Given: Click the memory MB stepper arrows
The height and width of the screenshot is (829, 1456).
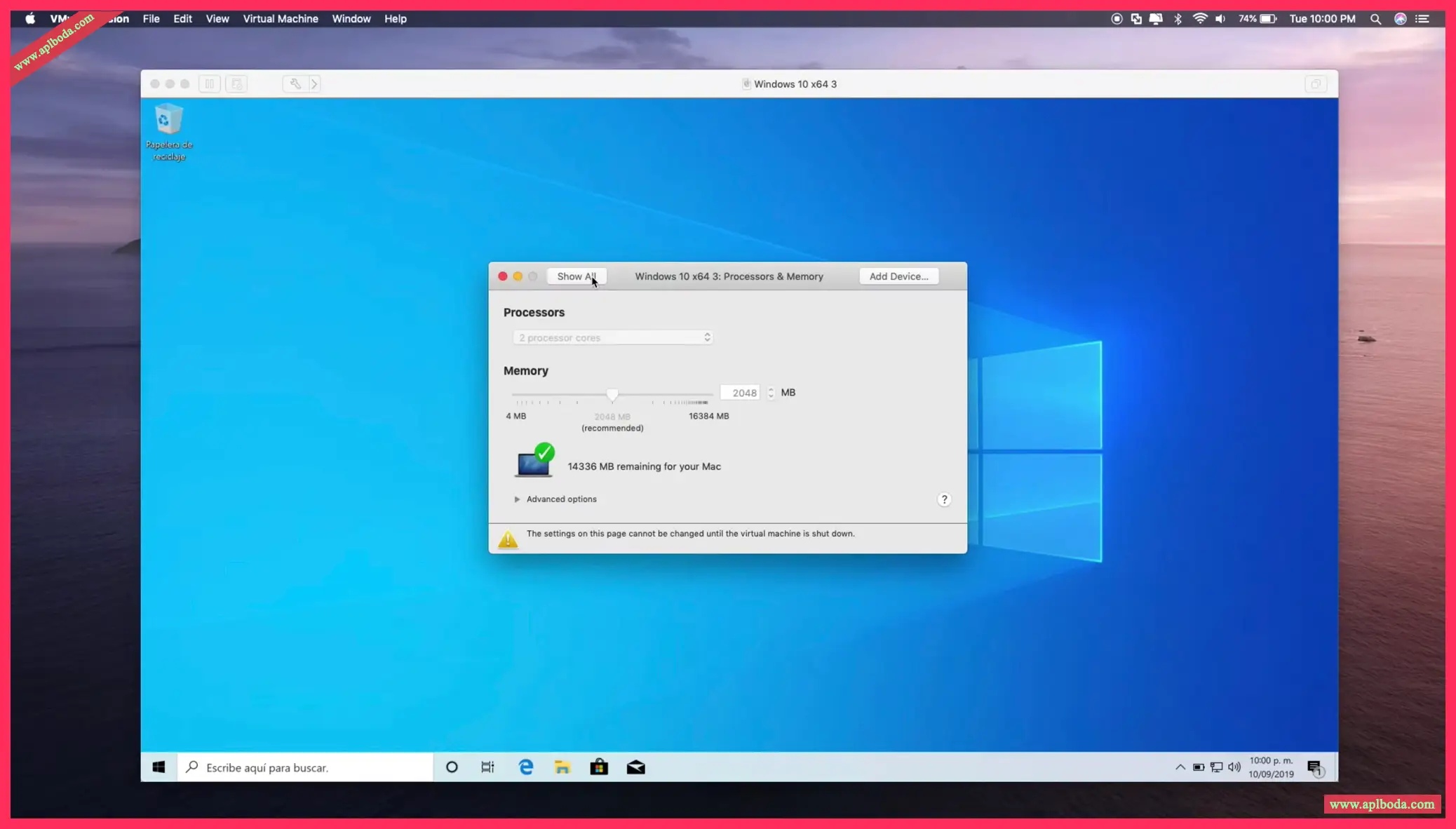Looking at the screenshot, I should pos(771,393).
